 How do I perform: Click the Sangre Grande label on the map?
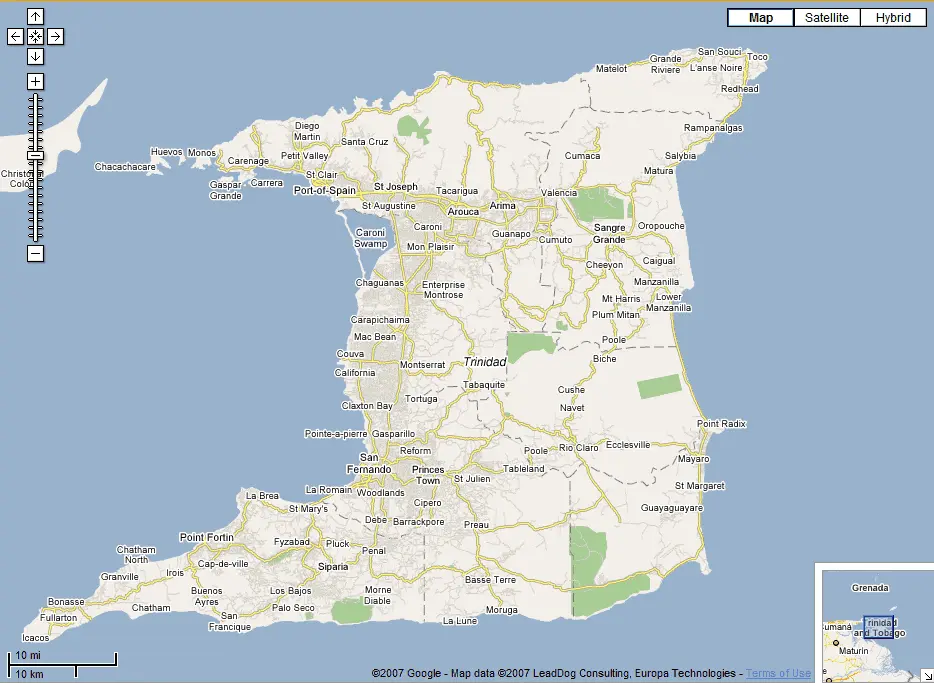pos(609,233)
